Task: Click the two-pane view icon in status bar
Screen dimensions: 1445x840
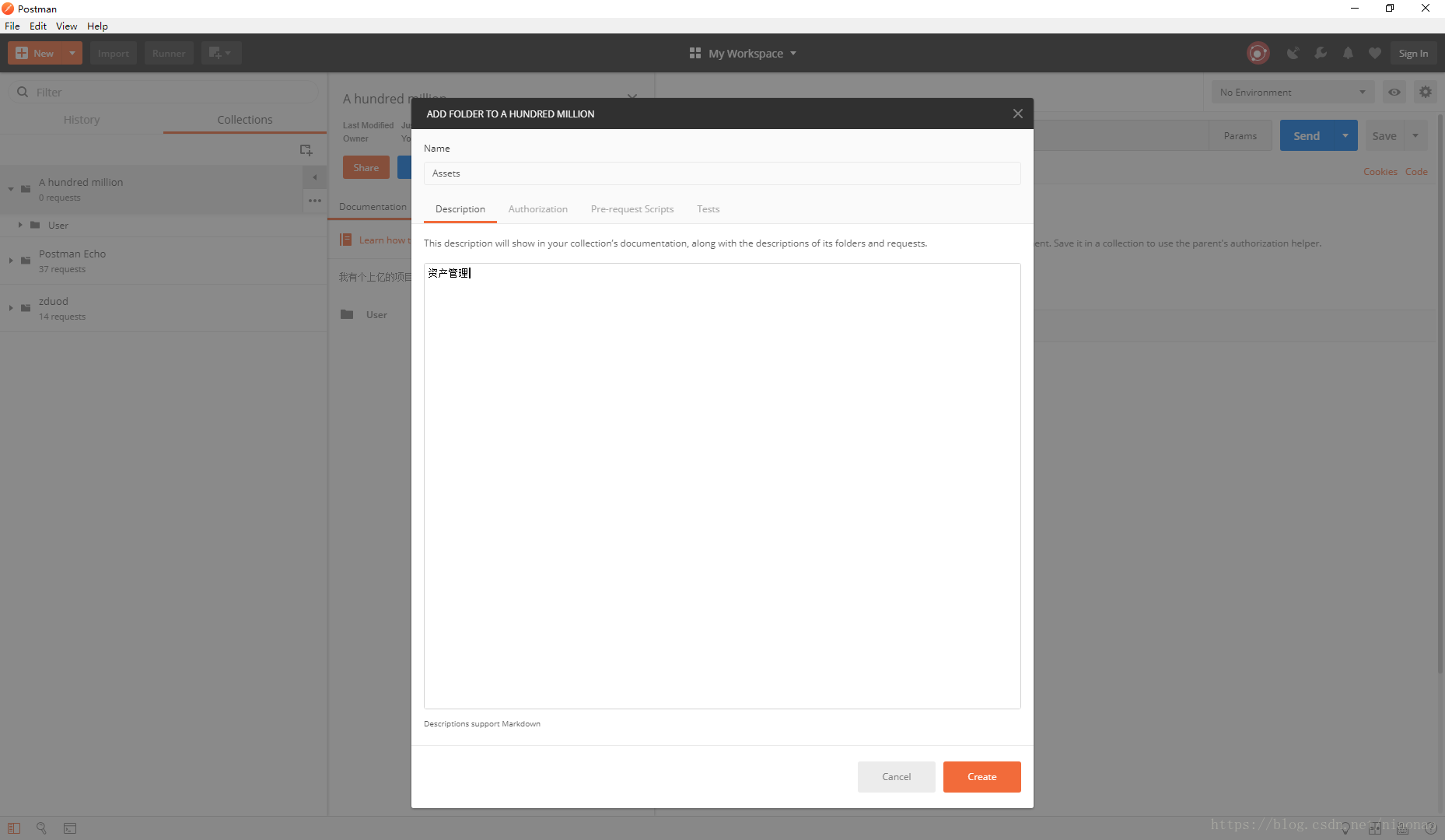Action: 1374,828
